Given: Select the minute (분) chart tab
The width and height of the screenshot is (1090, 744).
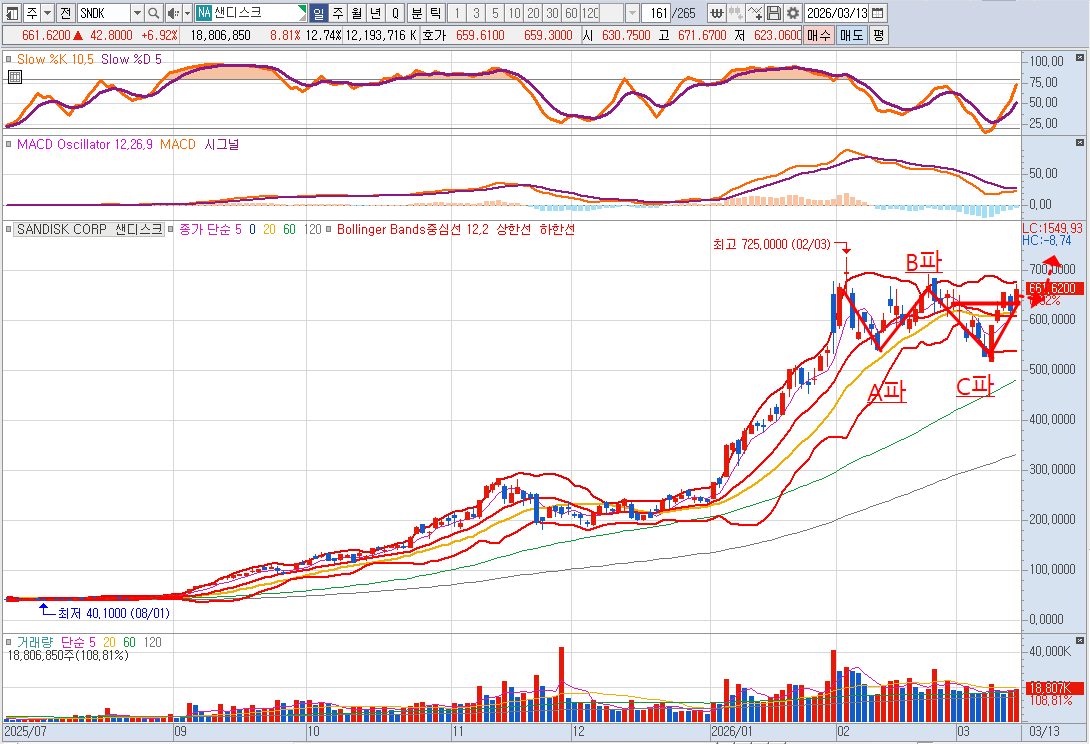Looking at the screenshot, I should coord(416,13).
